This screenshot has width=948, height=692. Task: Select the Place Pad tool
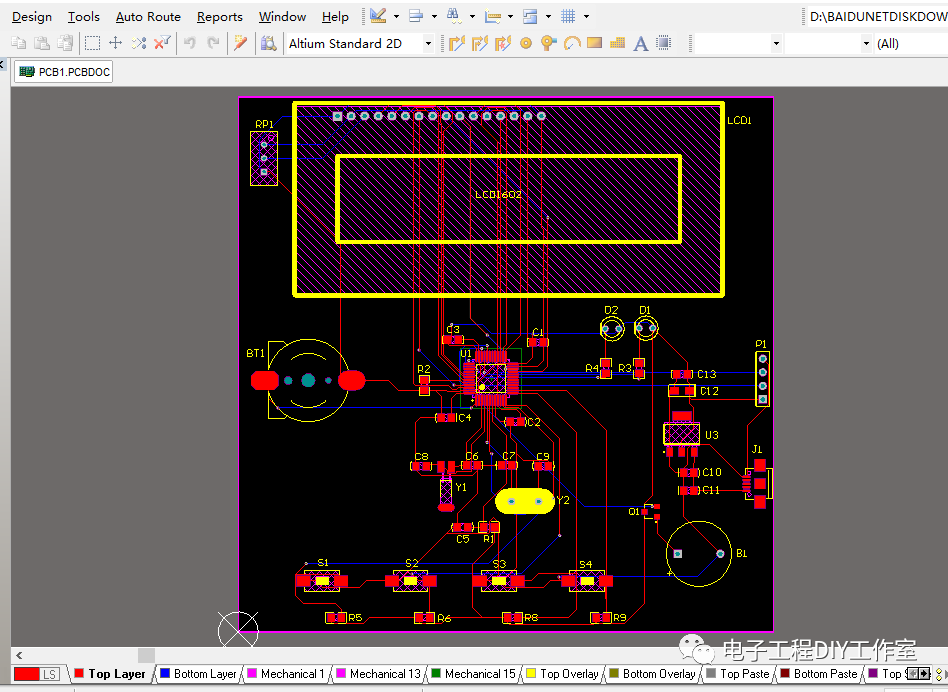pyautogui.click(x=526, y=43)
